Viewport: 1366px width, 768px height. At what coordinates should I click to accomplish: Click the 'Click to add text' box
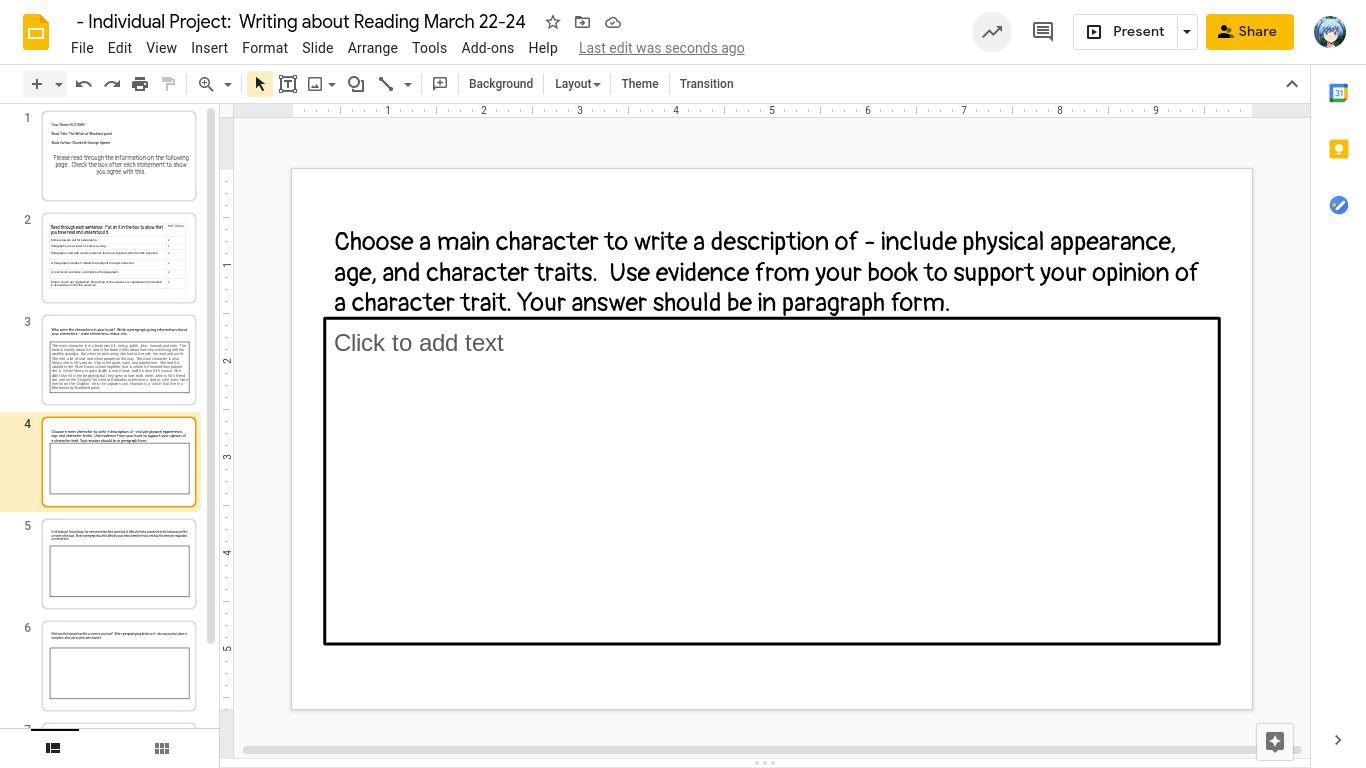[772, 481]
